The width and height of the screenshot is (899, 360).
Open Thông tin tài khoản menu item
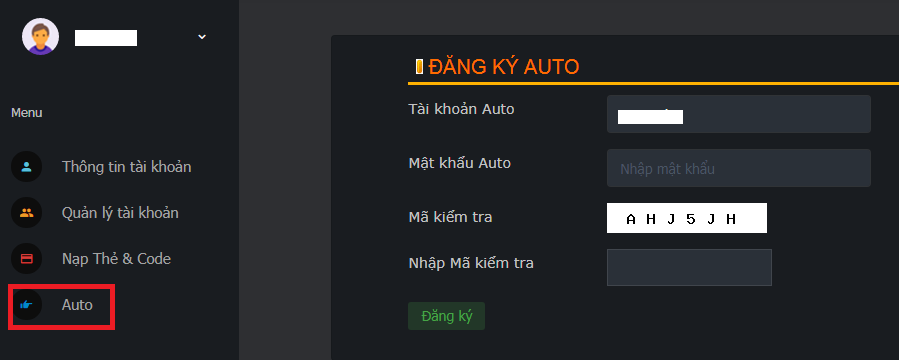click(127, 167)
